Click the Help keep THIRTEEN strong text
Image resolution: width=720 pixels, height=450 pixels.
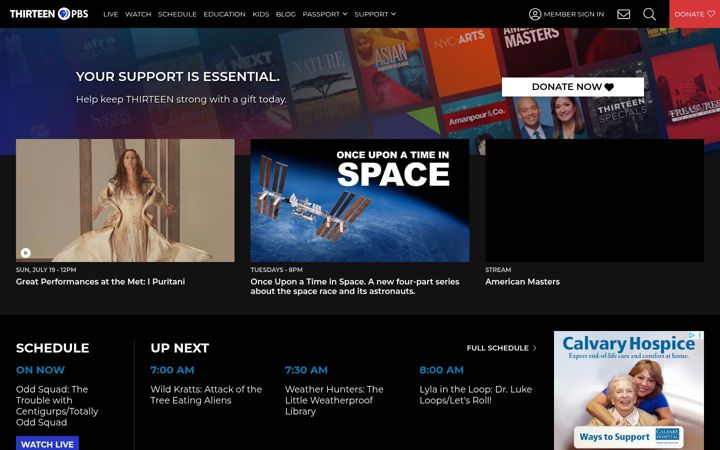click(x=181, y=99)
